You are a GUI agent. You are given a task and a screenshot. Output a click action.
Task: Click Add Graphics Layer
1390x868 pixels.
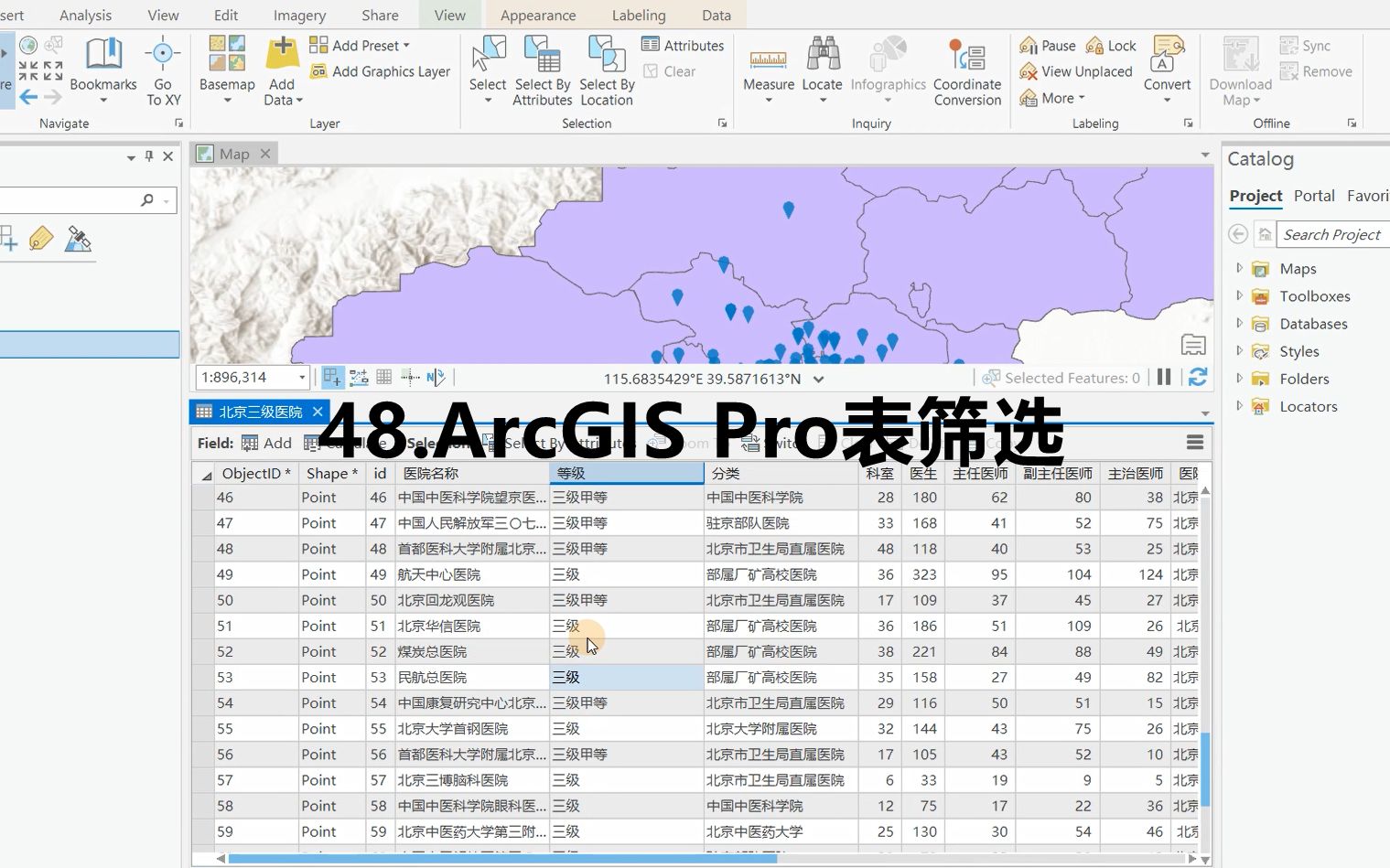[x=381, y=71]
